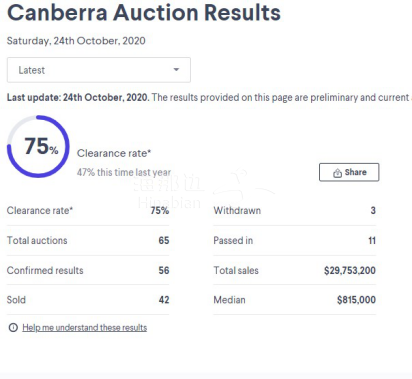Click the Confirmed results row
412x379 pixels.
[x=88, y=270]
